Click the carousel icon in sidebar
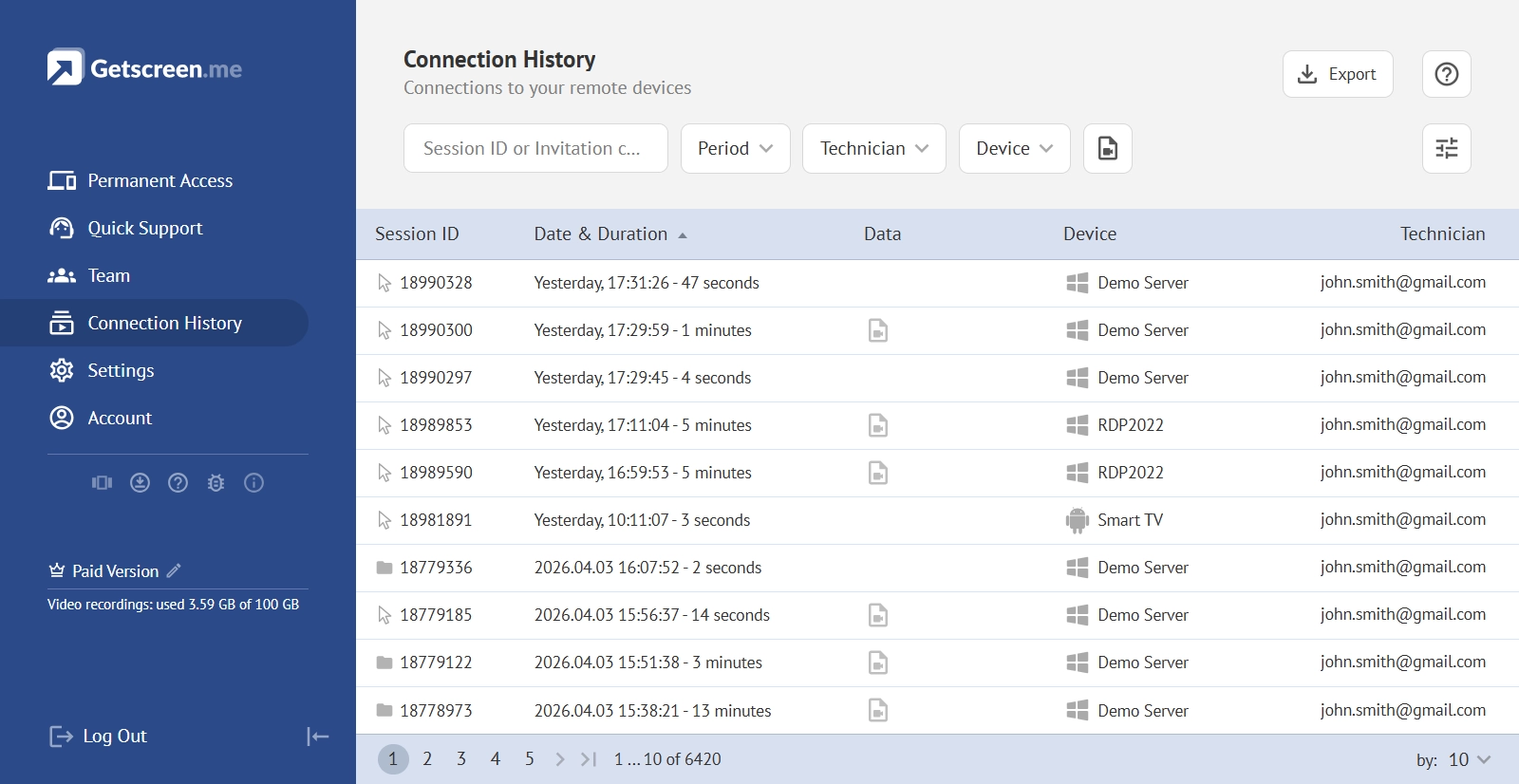 pyautogui.click(x=102, y=483)
